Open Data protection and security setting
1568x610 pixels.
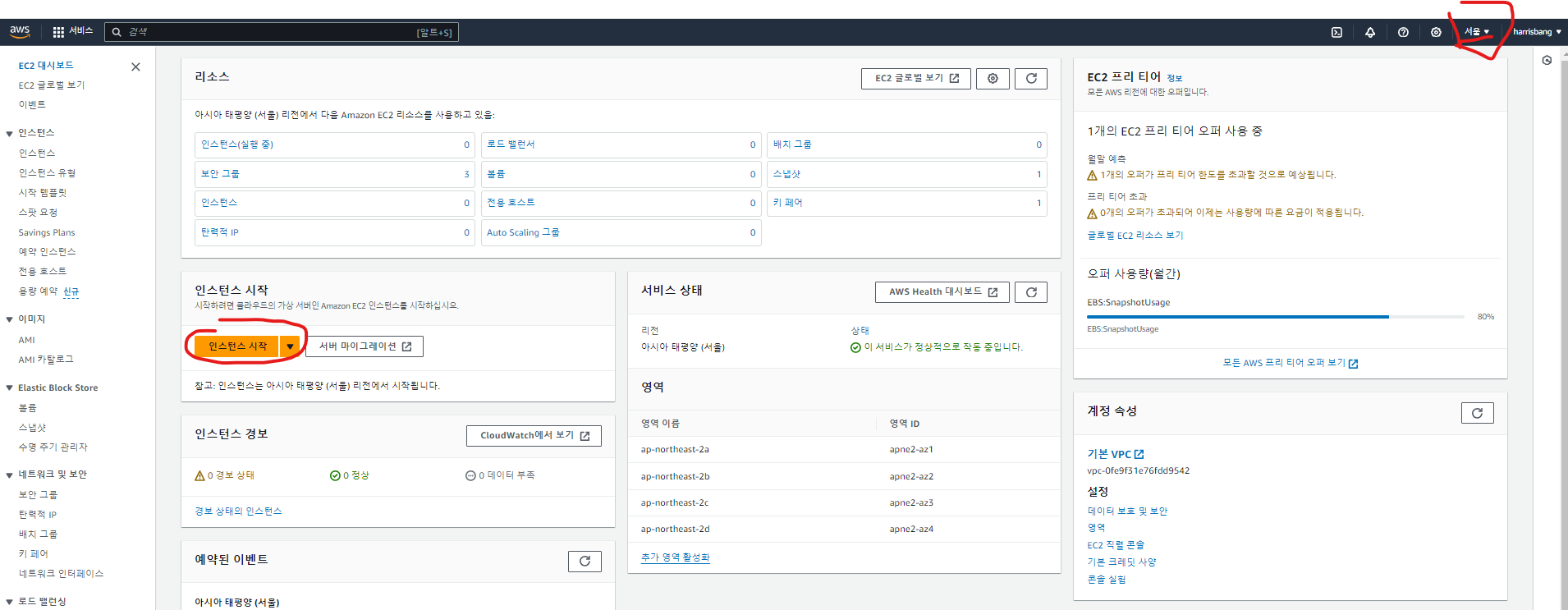tap(1128, 511)
